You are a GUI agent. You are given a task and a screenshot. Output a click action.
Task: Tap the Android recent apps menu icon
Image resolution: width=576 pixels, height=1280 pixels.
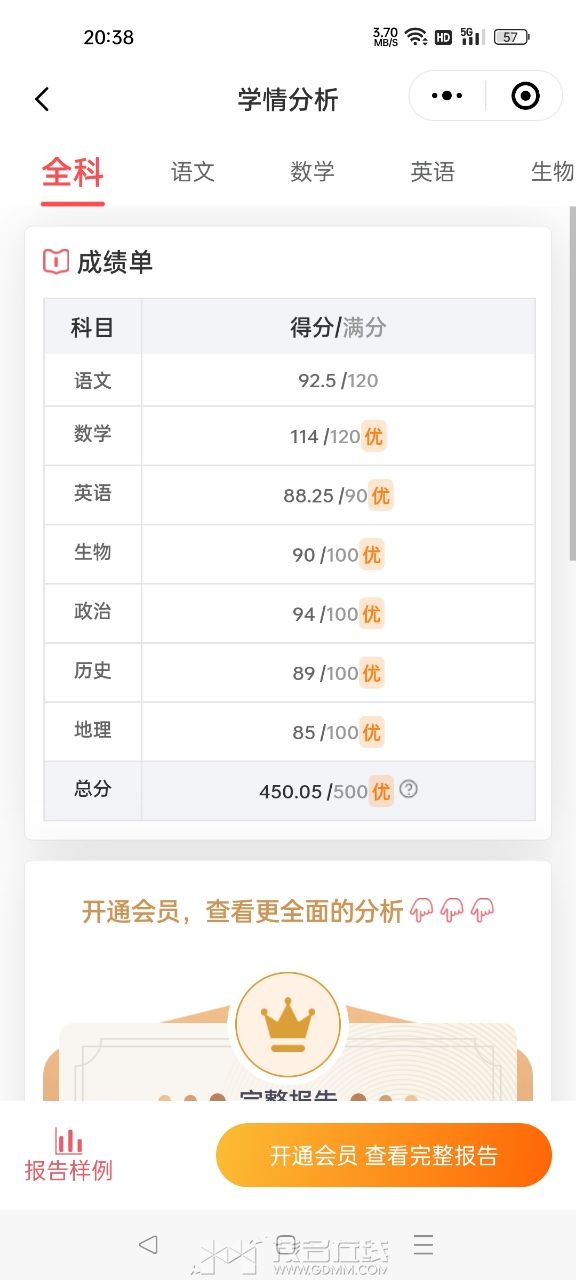click(424, 1244)
